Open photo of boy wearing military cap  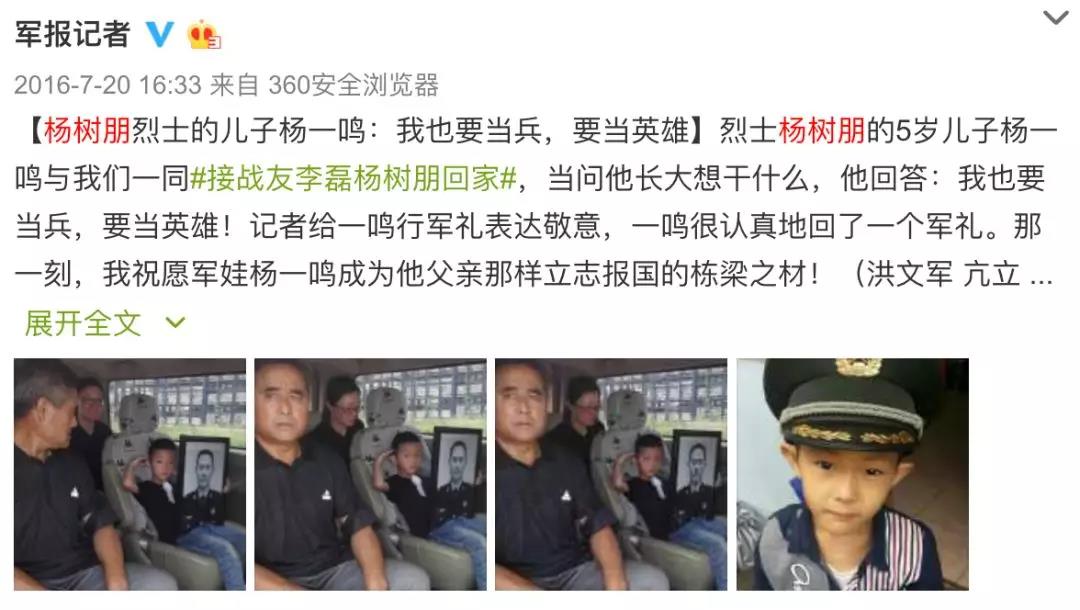pos(853,474)
